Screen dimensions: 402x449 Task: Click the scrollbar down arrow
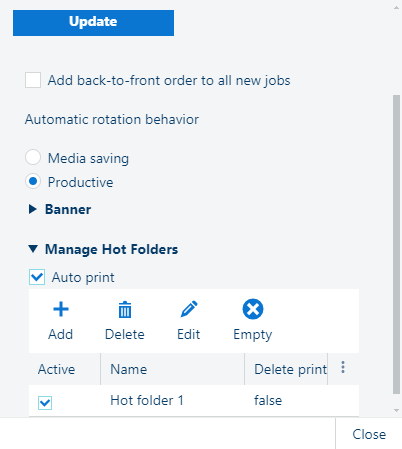click(396, 410)
